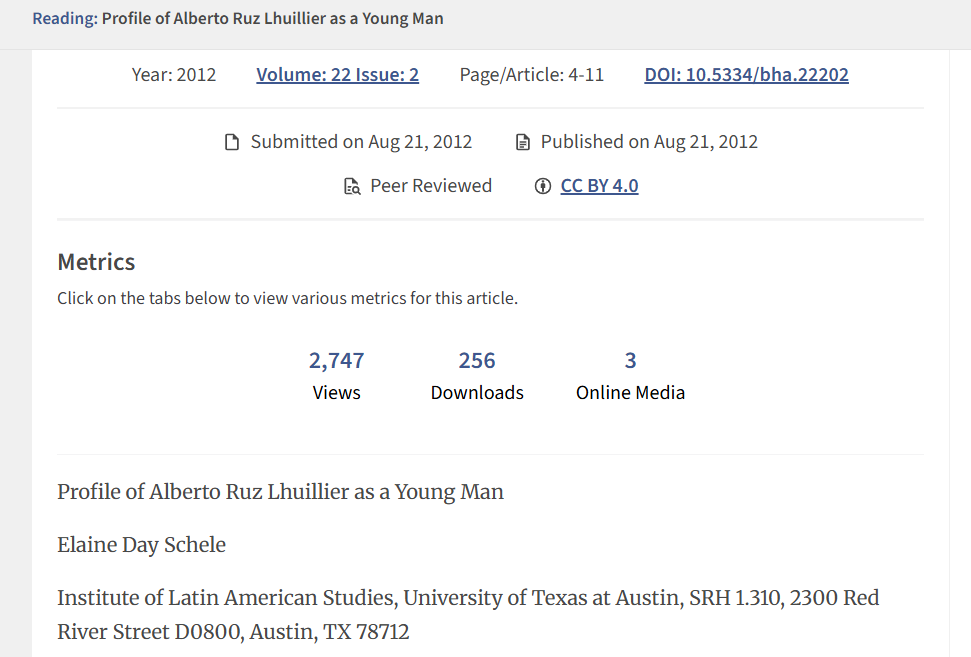This screenshot has height=657, width=971.
Task: Click the Year: 2012 text
Action: [174, 74]
